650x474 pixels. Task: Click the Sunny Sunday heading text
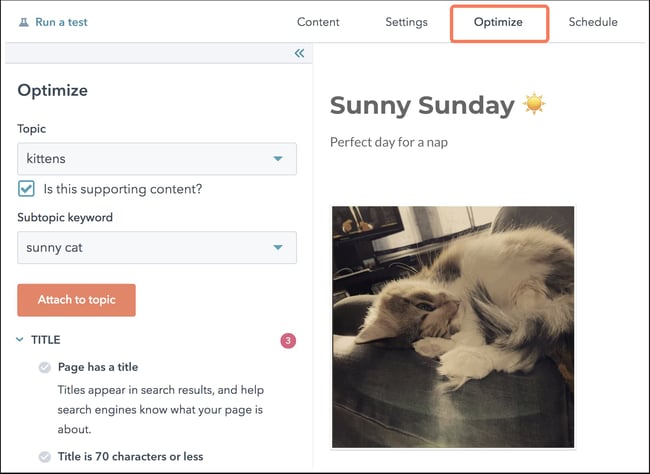pos(421,105)
